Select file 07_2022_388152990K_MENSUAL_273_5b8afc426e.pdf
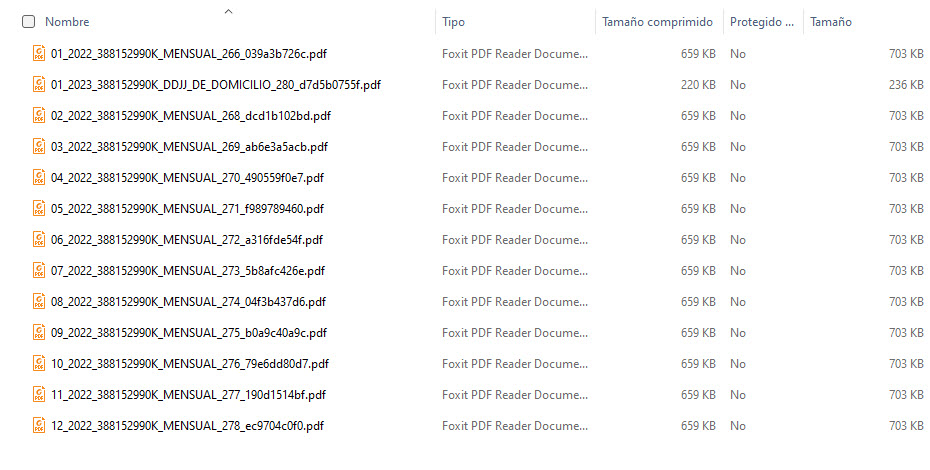 click(x=188, y=271)
